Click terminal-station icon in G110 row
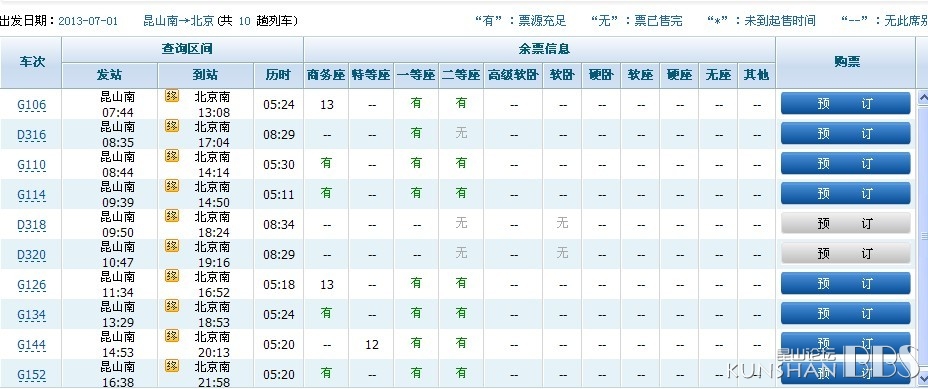The width and height of the screenshot is (928, 389). [172, 156]
